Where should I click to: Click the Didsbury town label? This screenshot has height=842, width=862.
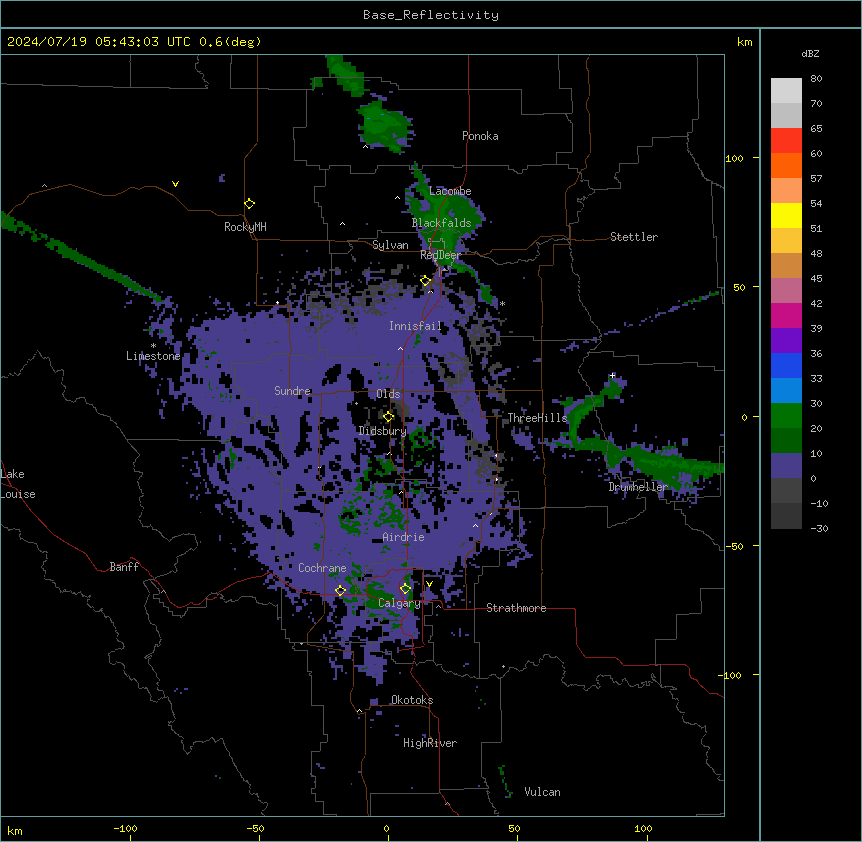click(383, 431)
